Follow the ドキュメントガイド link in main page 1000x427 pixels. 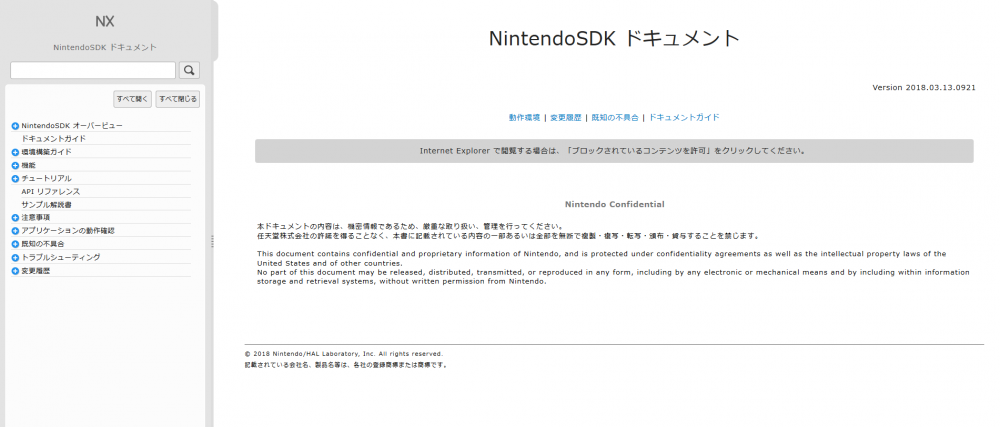coord(684,117)
